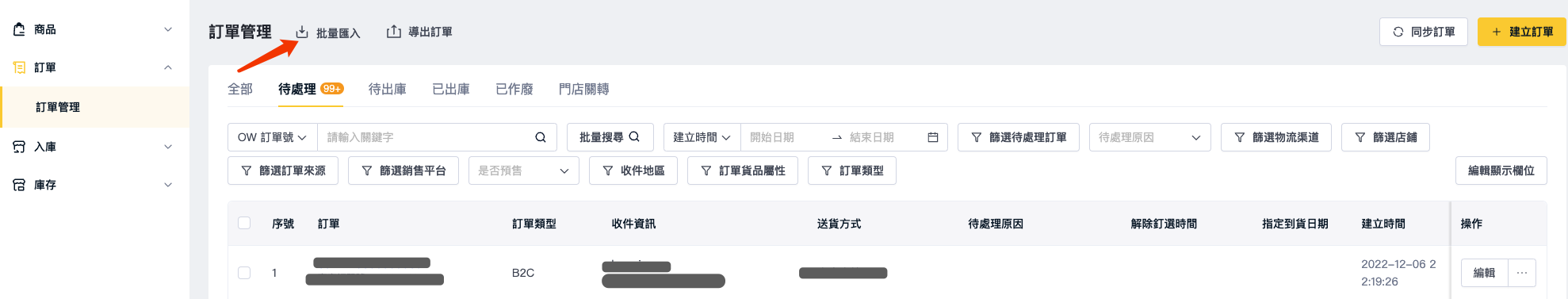Click the 建立訂單 button
The width and height of the screenshot is (1568, 299).
(1522, 32)
